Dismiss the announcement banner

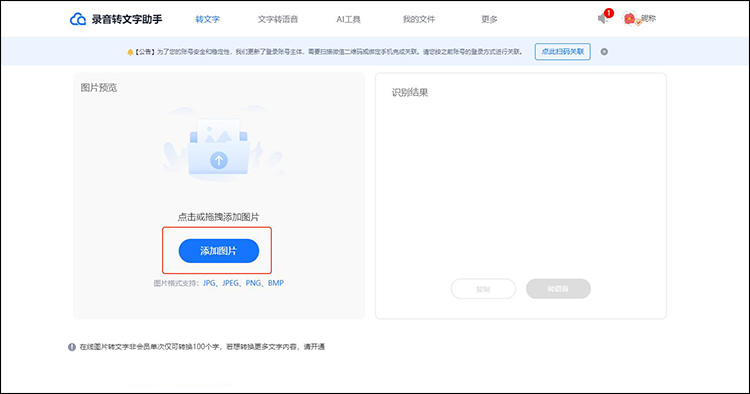(x=604, y=52)
